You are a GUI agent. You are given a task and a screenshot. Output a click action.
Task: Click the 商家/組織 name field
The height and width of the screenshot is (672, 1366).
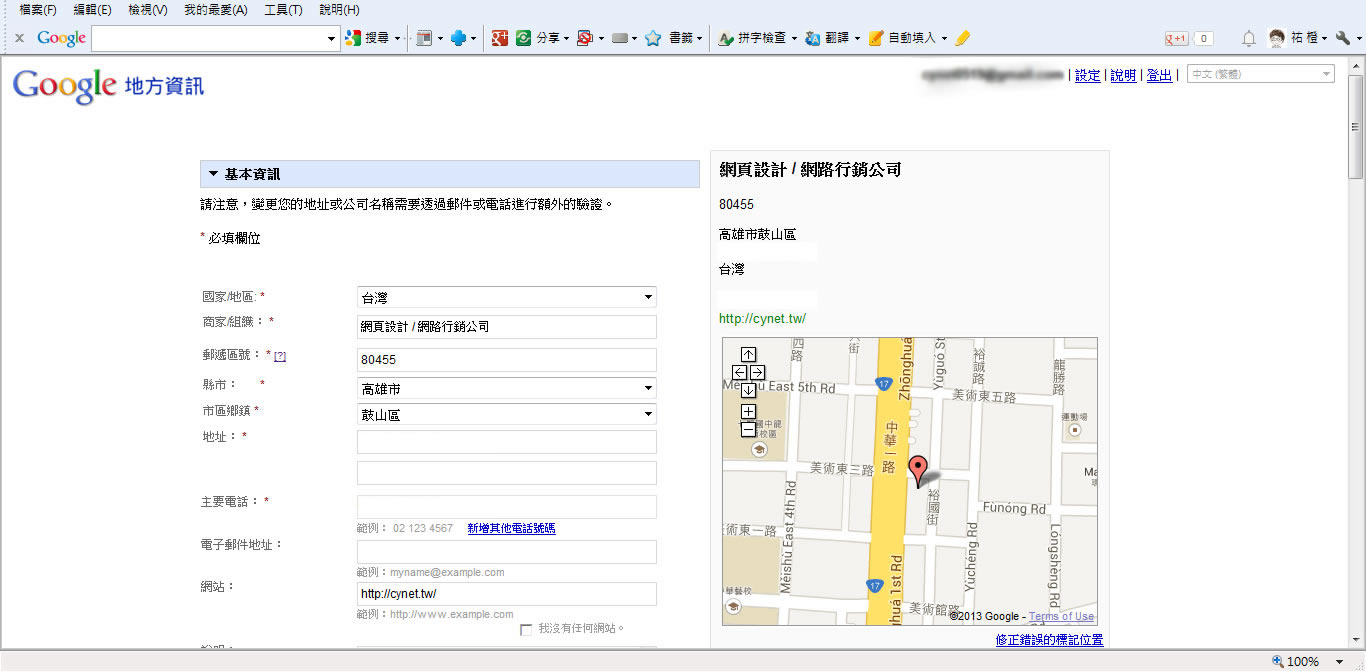click(507, 327)
